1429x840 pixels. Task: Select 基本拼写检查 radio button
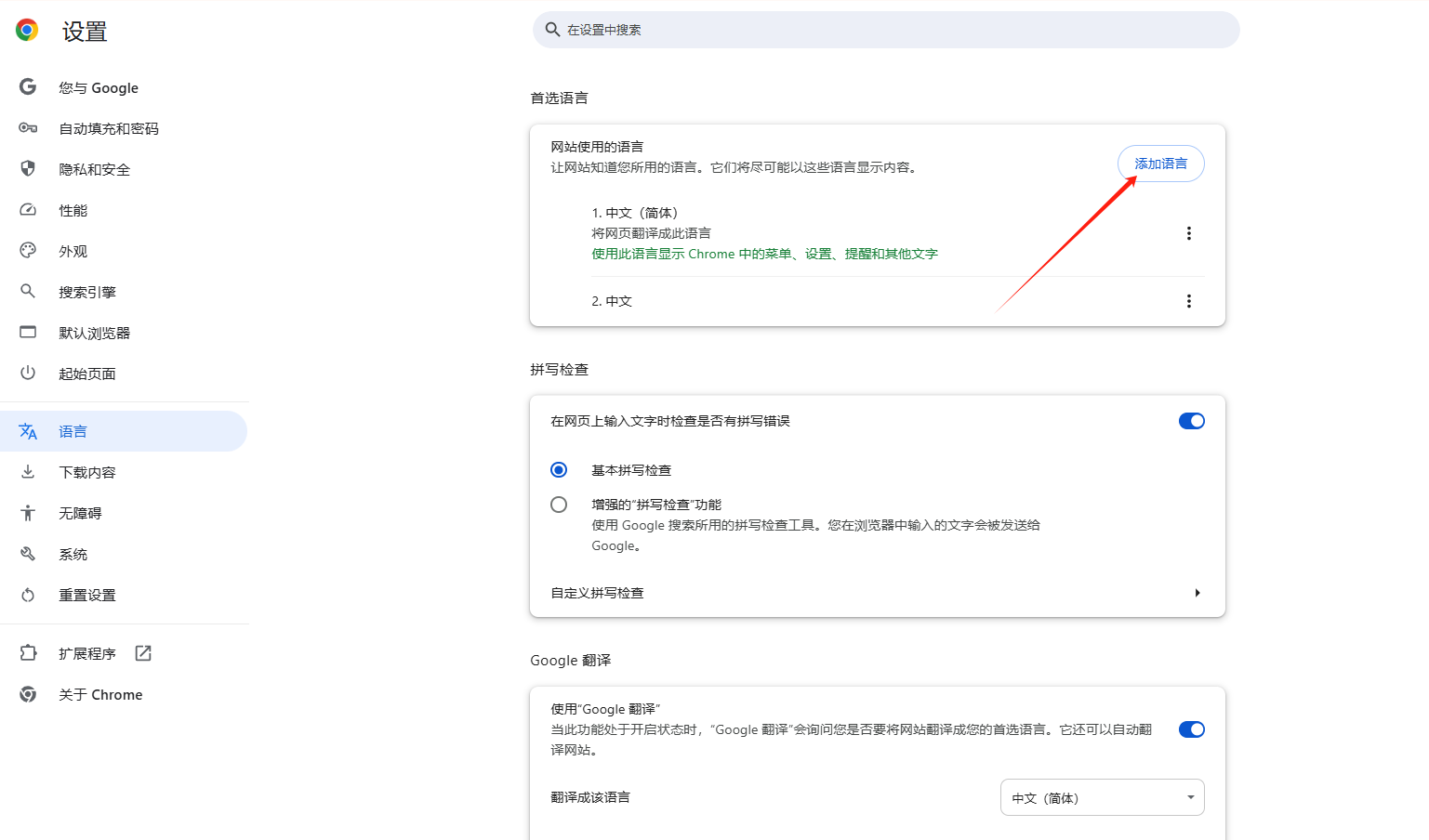[x=559, y=470]
